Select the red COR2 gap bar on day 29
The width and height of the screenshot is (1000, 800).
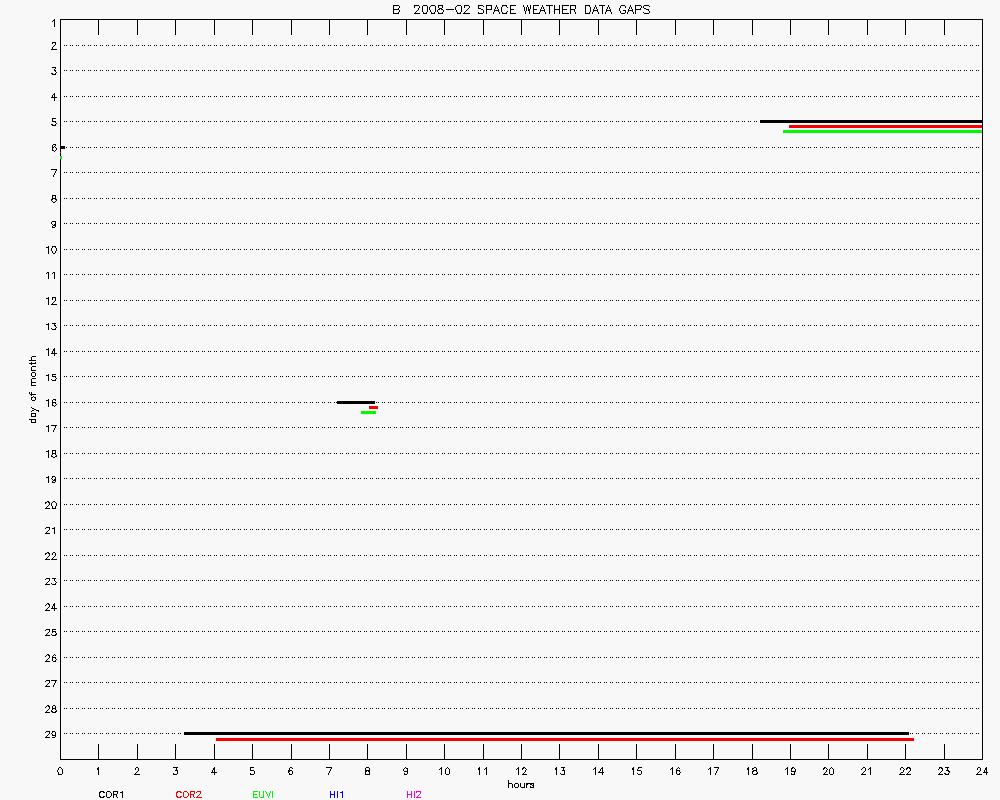pos(564,740)
